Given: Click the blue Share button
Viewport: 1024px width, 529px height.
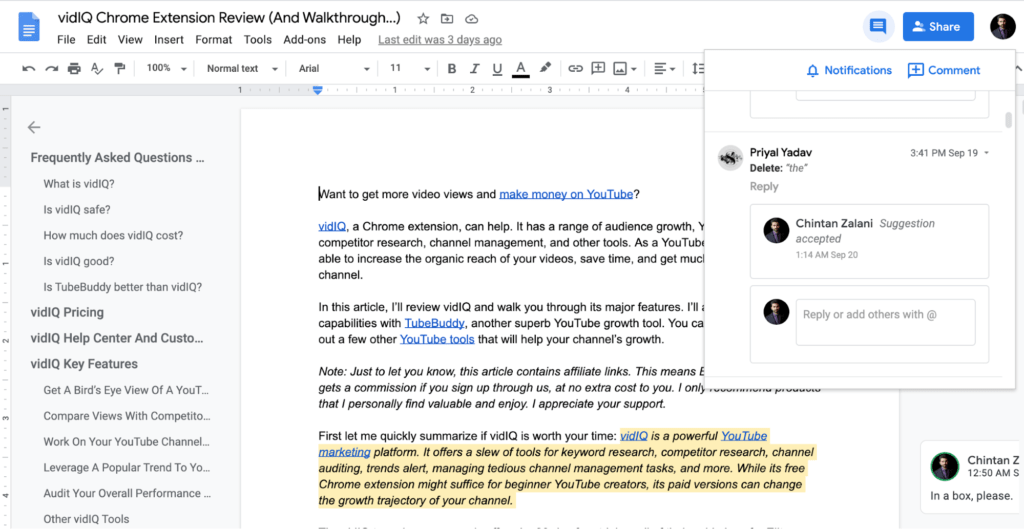Looking at the screenshot, I should (x=937, y=27).
